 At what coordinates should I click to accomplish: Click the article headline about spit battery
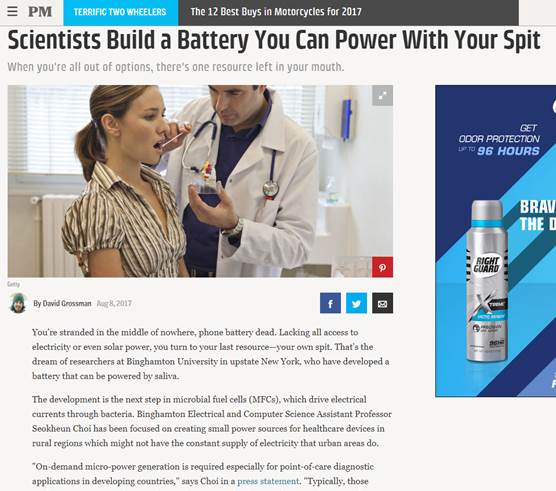[x=274, y=40]
